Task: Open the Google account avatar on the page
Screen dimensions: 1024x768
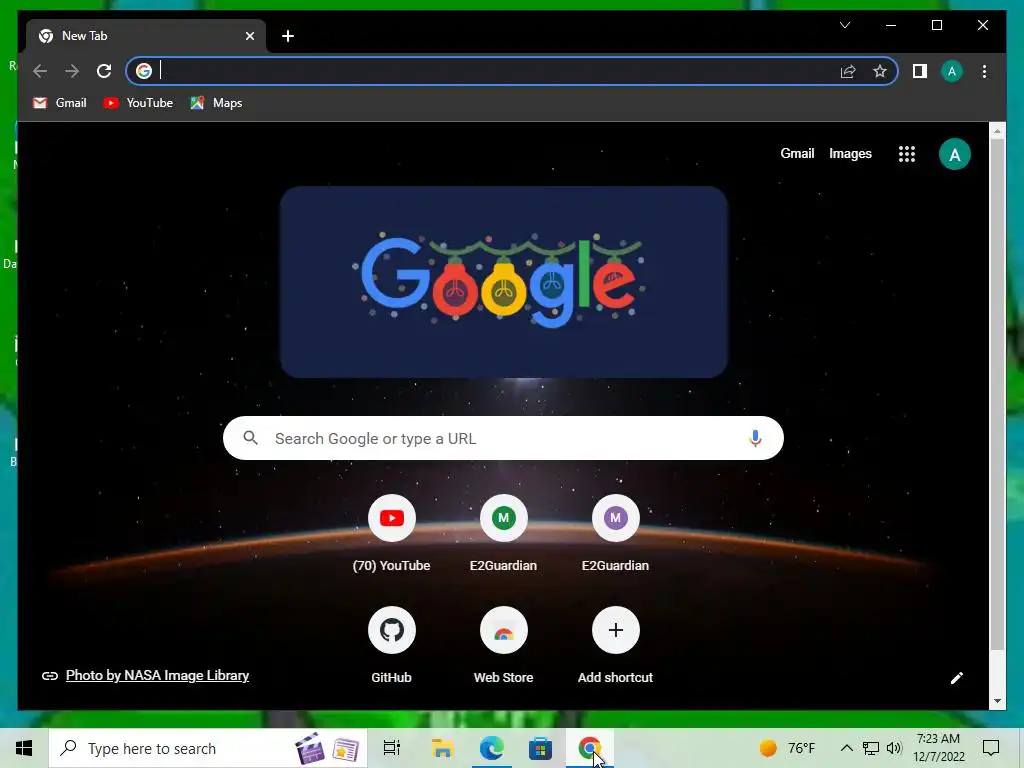Action: tap(954, 154)
